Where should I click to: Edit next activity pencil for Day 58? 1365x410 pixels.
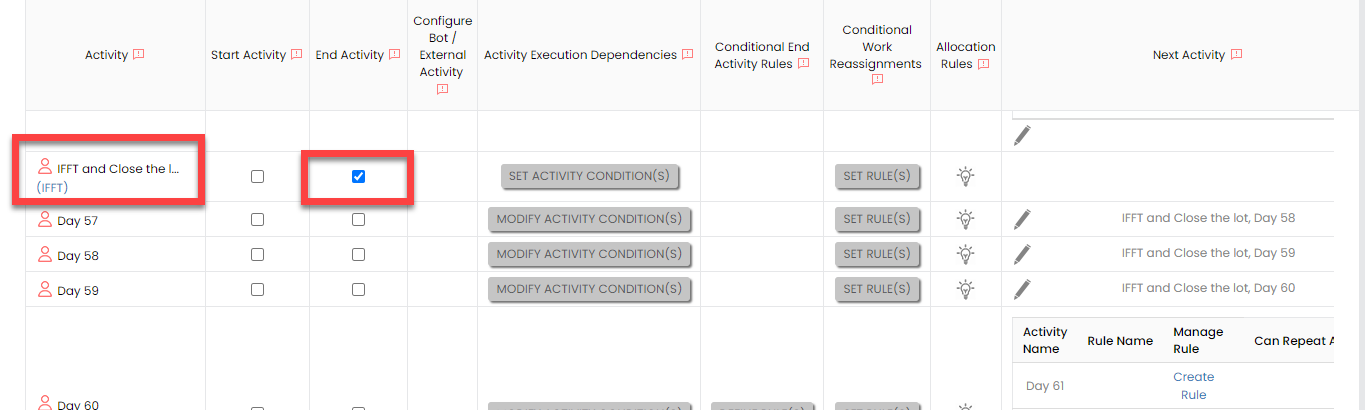(x=1022, y=254)
